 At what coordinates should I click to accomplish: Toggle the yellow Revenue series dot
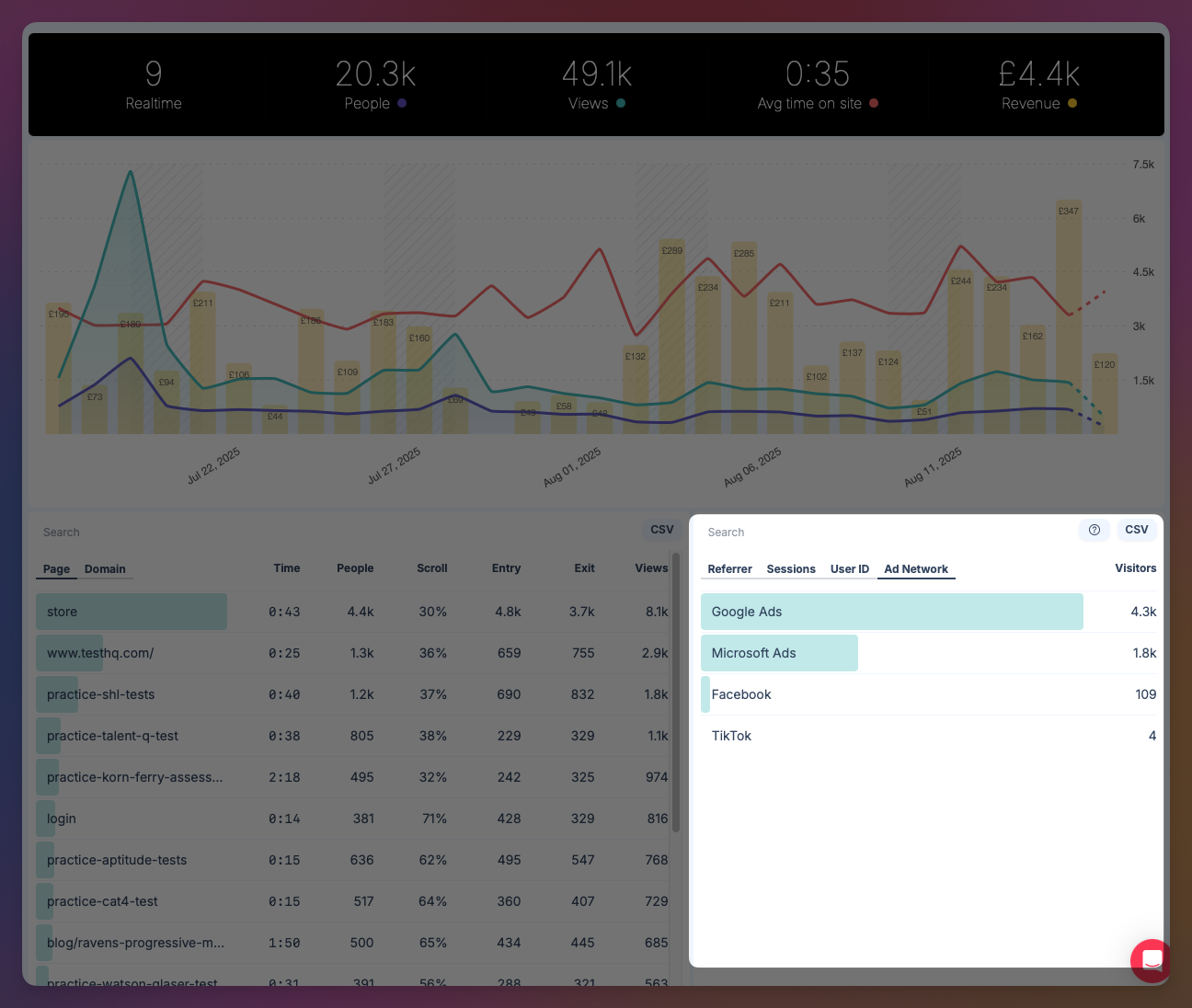tap(1072, 103)
